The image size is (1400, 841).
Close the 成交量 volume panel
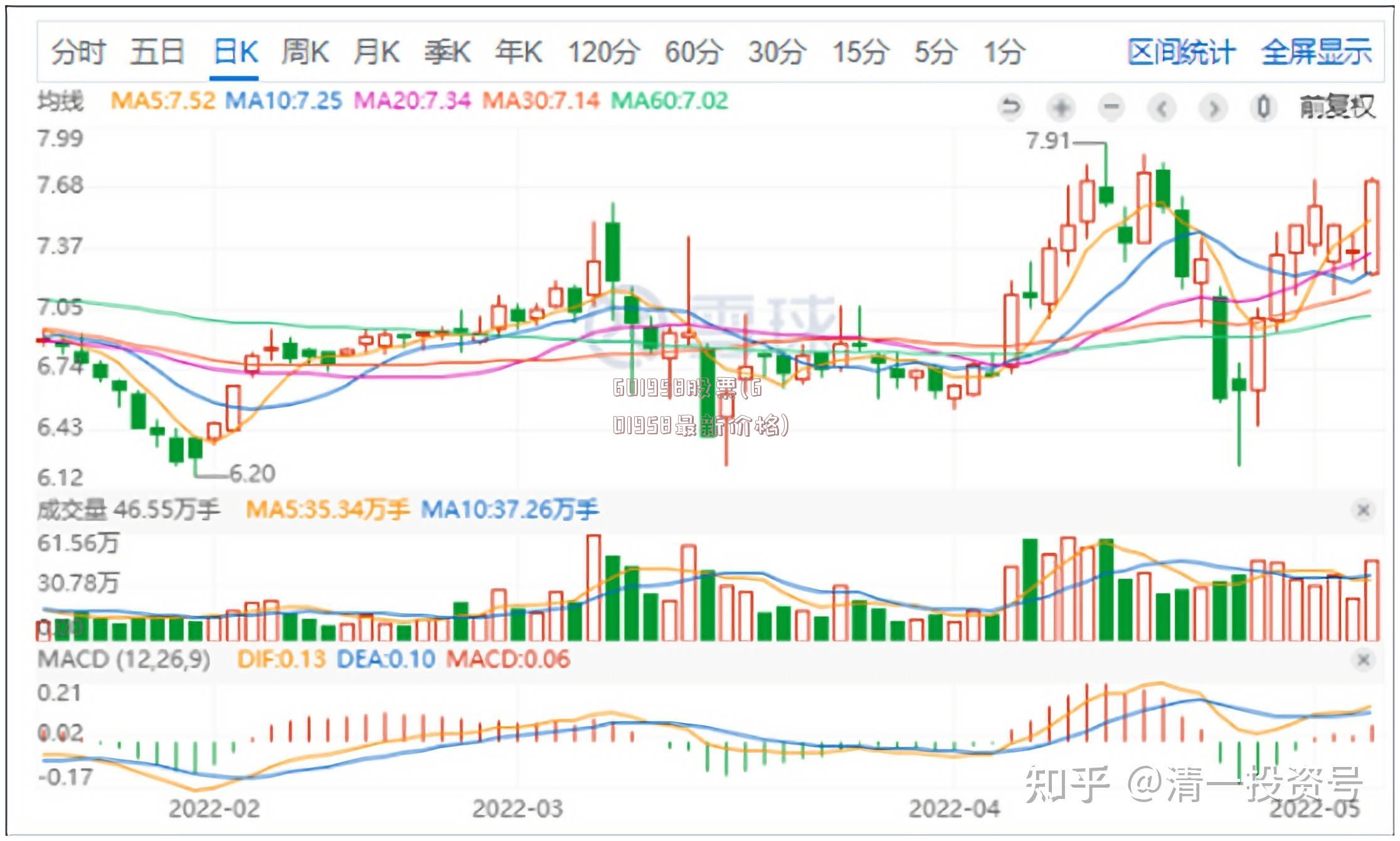point(1363,510)
